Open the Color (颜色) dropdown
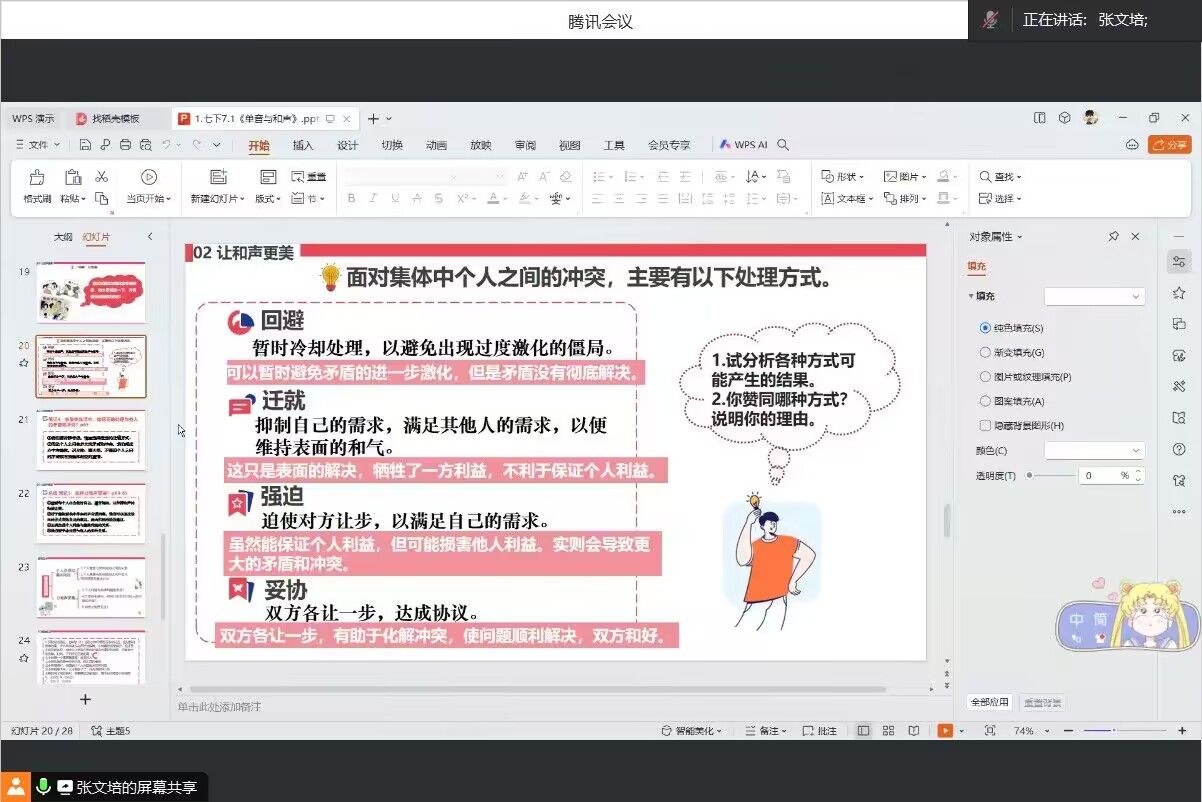The image size is (1202, 802). coord(1093,451)
